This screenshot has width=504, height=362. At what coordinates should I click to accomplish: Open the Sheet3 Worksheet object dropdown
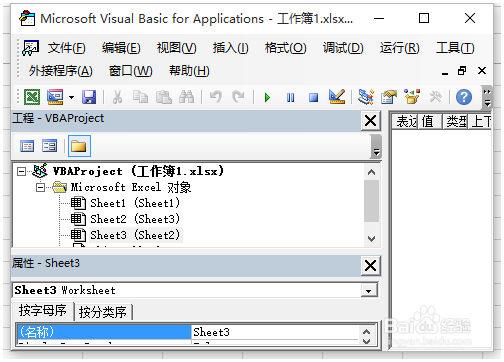point(369,291)
